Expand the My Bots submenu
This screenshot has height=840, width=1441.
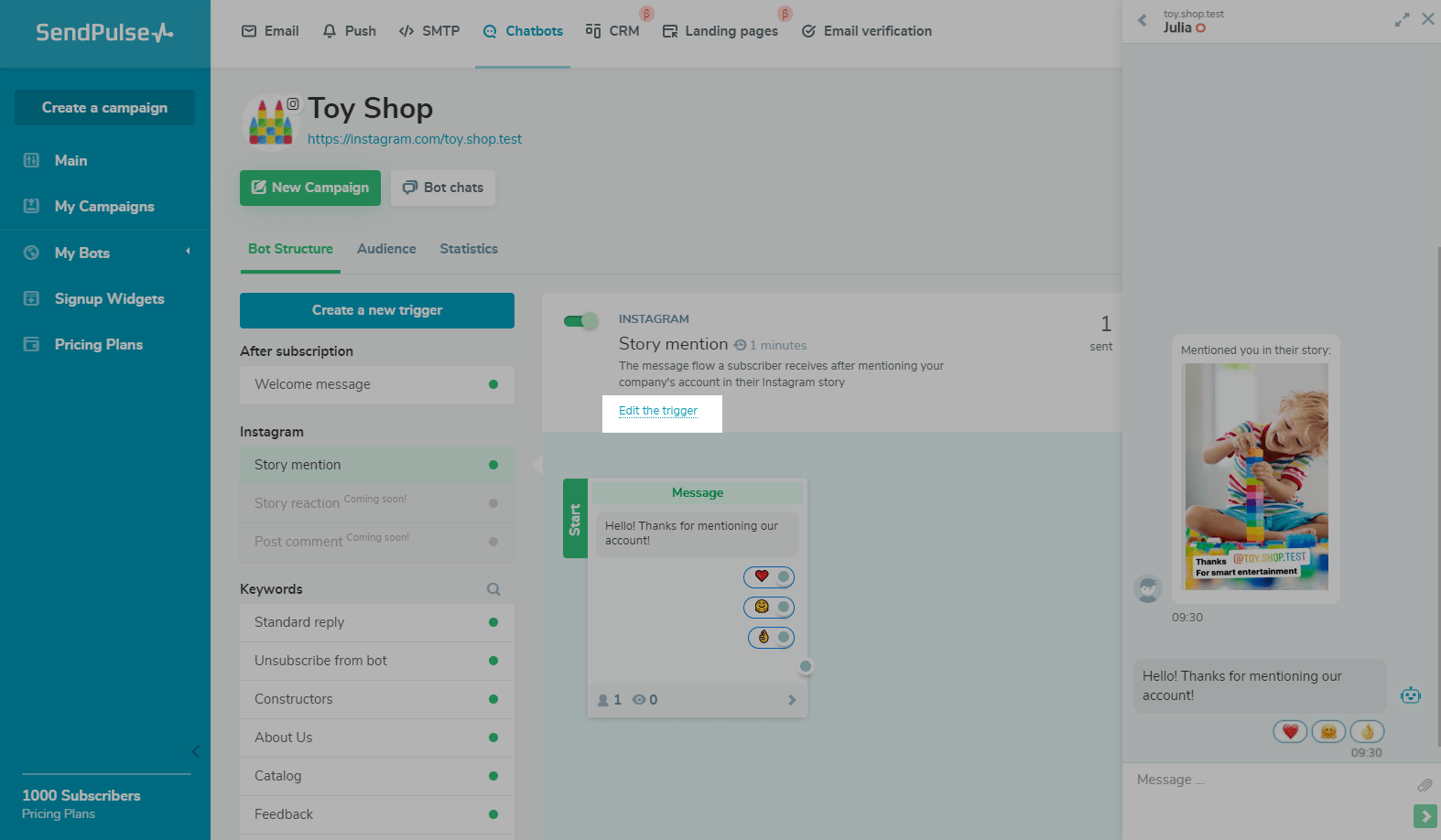pos(188,252)
